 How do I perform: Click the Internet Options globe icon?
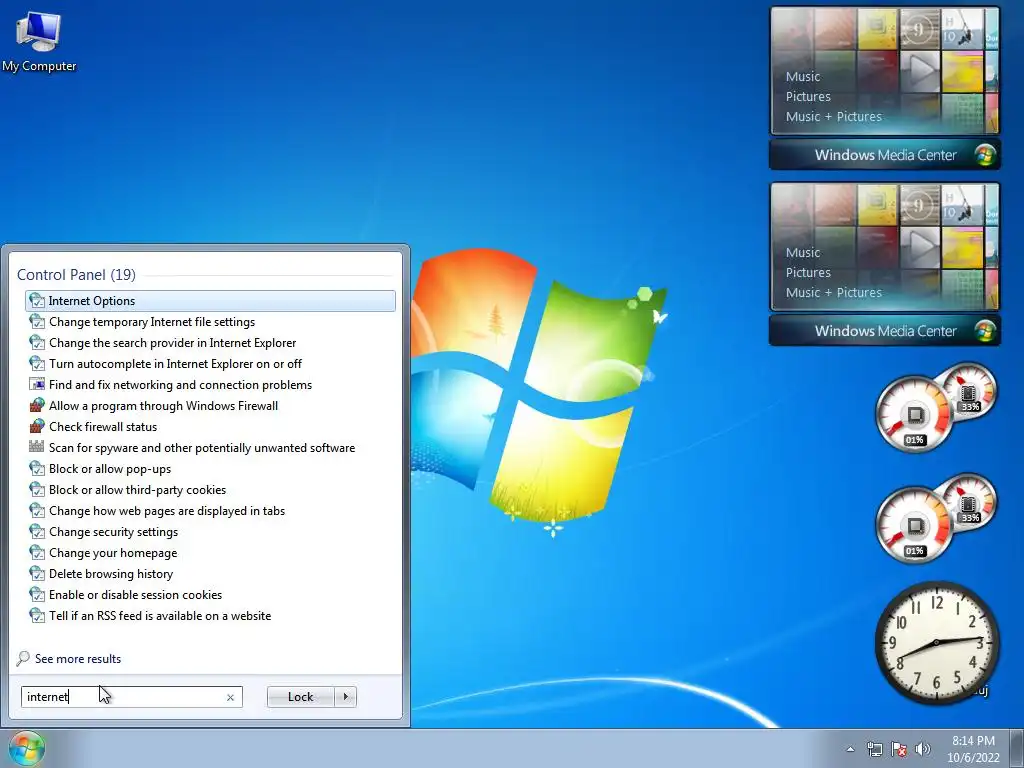[37, 301]
